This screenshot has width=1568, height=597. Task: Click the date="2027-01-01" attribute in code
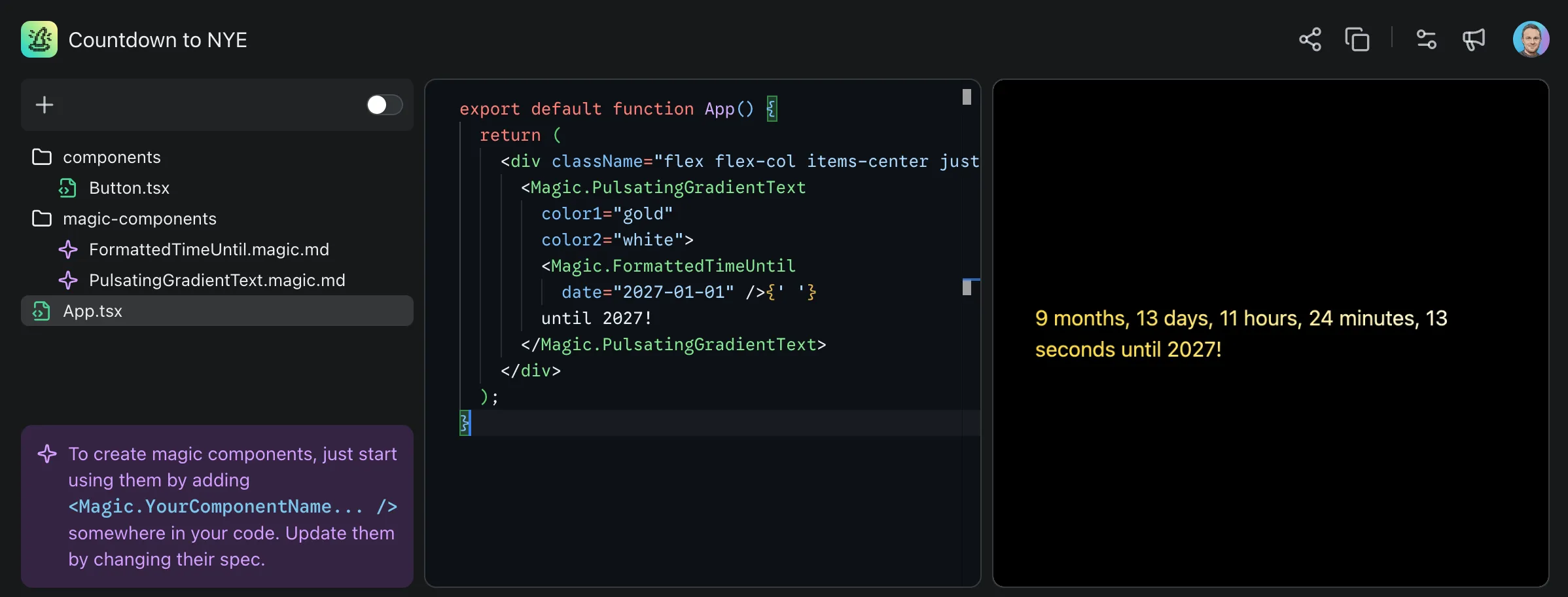(x=647, y=292)
